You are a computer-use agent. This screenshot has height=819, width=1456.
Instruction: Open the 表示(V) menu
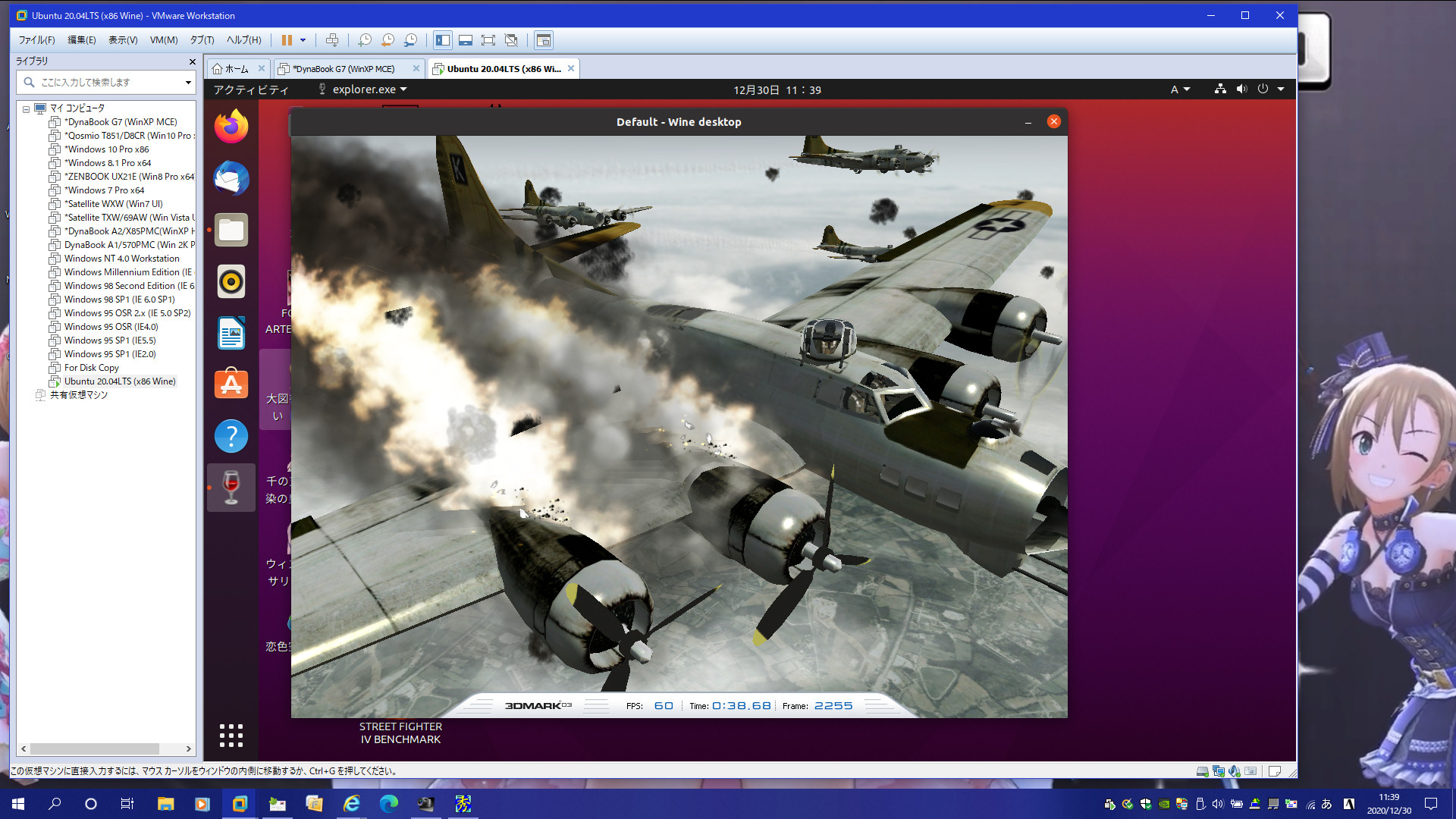click(x=123, y=40)
